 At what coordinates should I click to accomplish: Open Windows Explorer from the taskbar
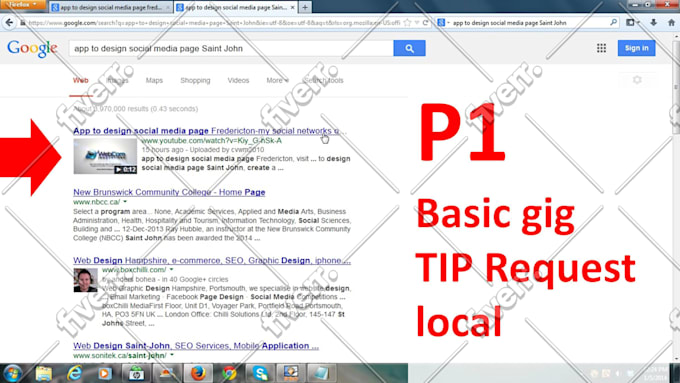(x=43, y=373)
